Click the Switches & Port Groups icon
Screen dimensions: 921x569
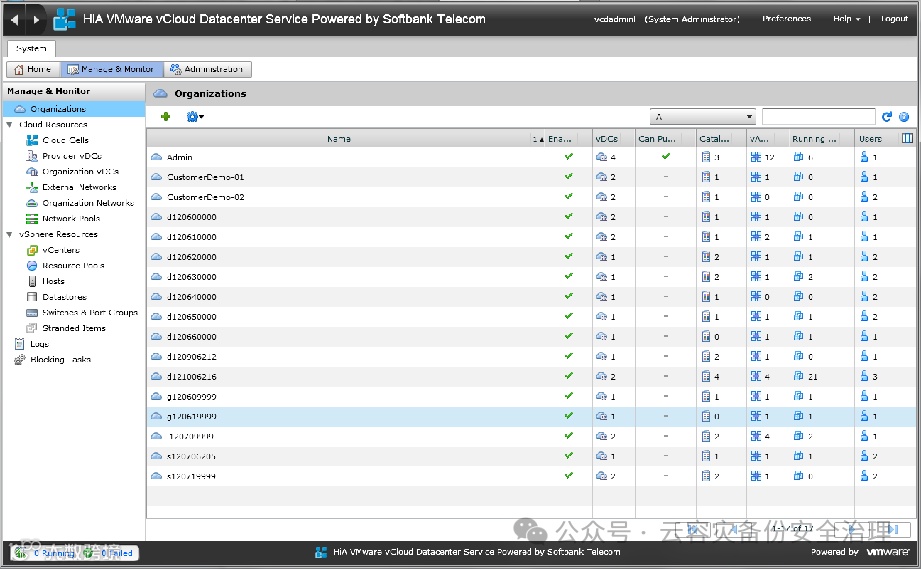32,312
